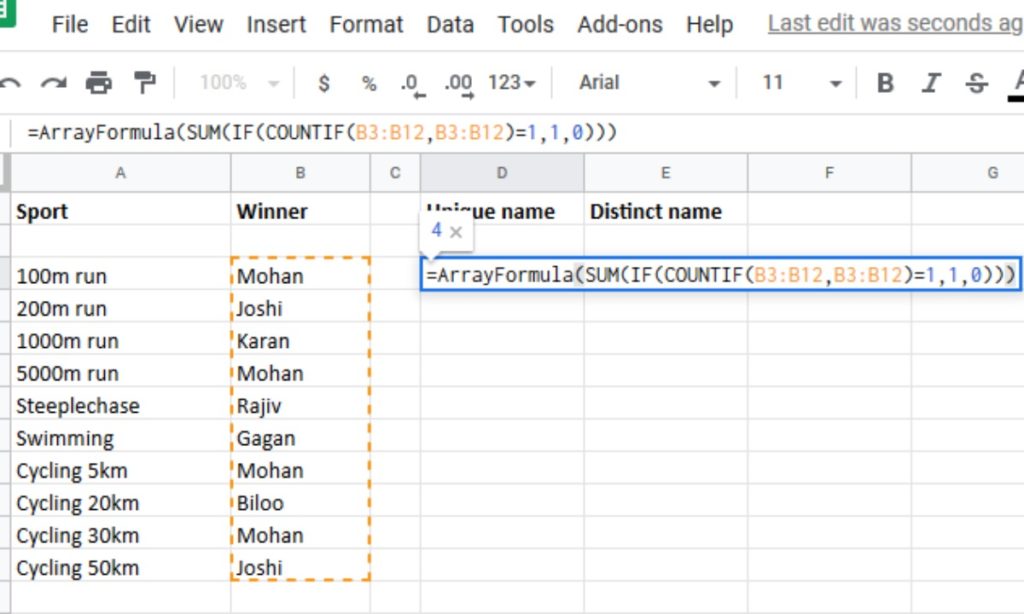The image size is (1024, 614).
Task: Format as currency with dollar icon
Action: [323, 83]
